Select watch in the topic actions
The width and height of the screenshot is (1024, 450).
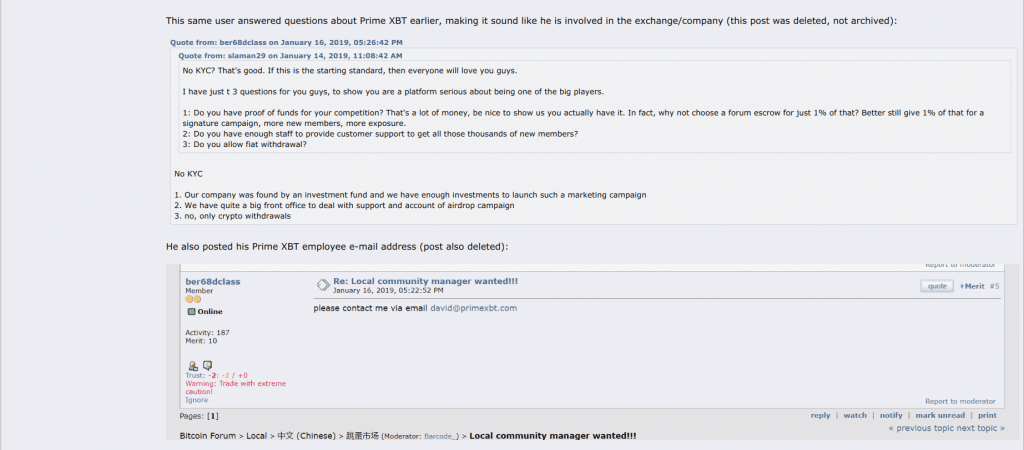pos(855,415)
